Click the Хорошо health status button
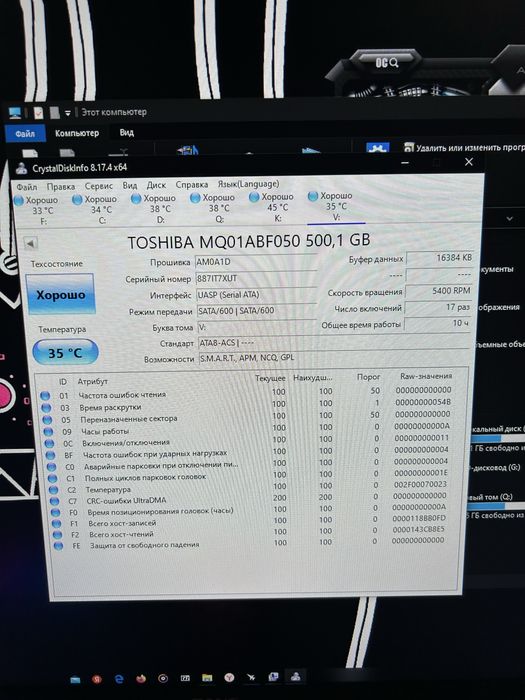 (x=60, y=295)
